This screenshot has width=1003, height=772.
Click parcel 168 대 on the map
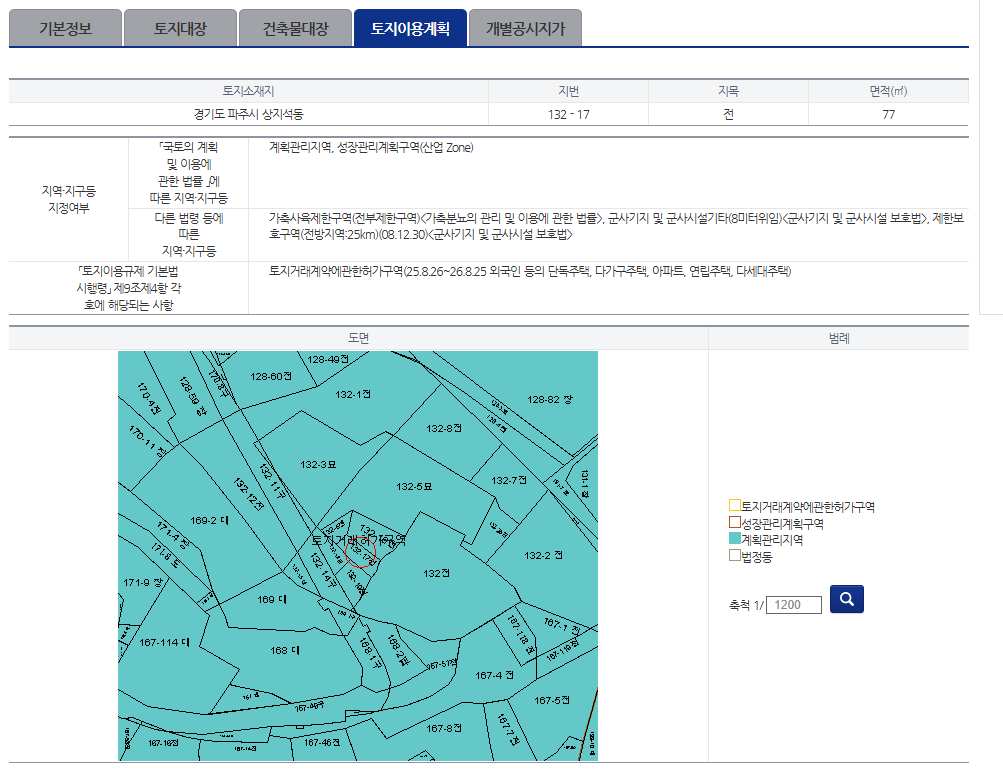[x=279, y=651]
